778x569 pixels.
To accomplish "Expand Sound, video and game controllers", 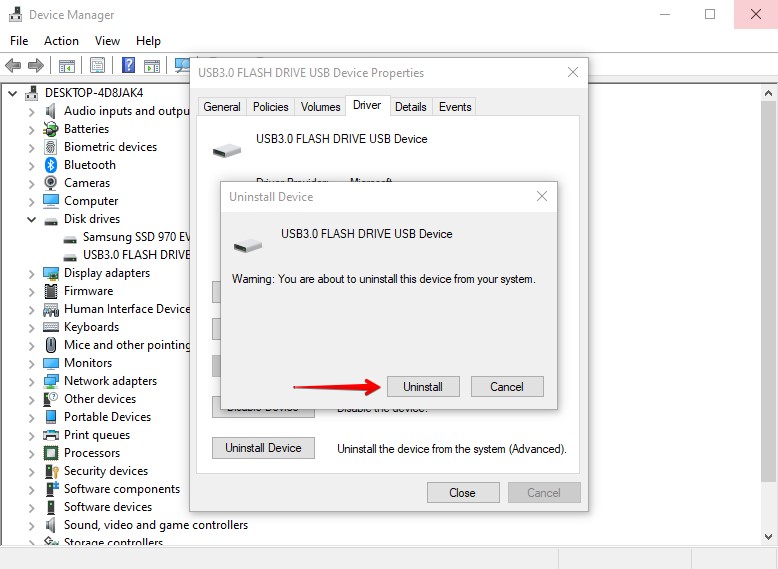I will 31,525.
